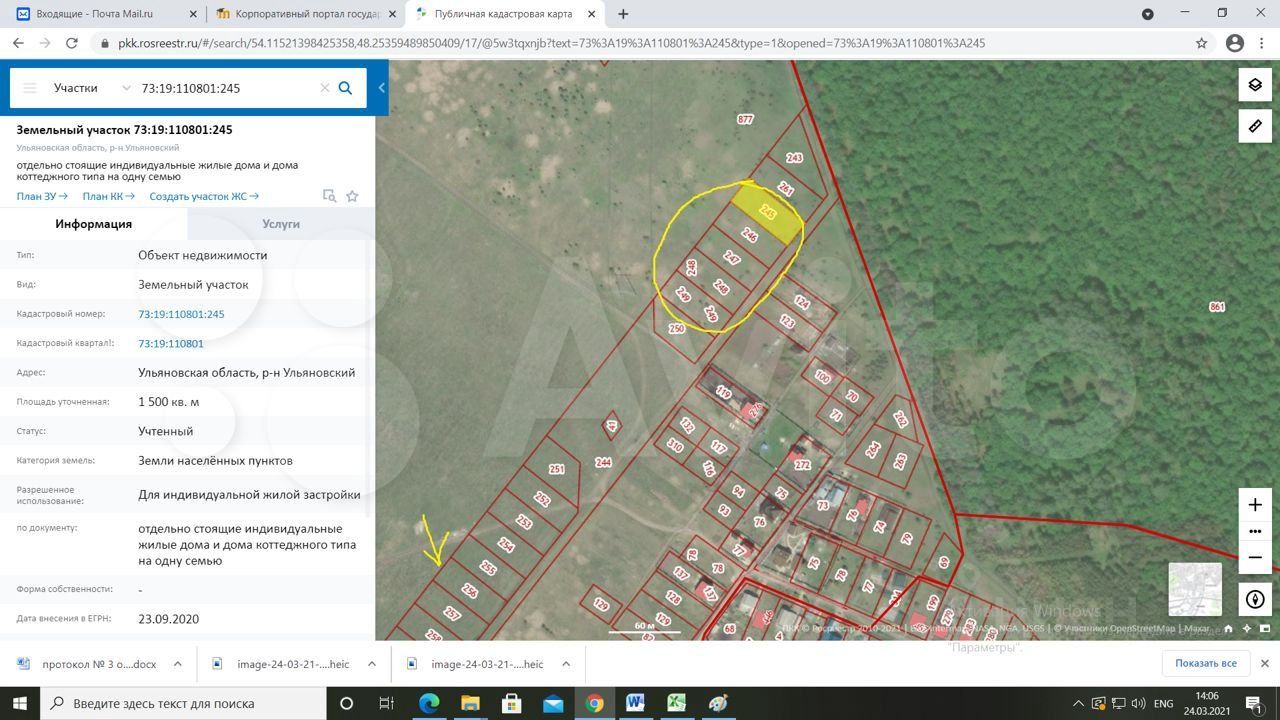Viewport: 1280px width, 720px height.
Task: Open the extra map options three-dots button
Action: [1255, 531]
